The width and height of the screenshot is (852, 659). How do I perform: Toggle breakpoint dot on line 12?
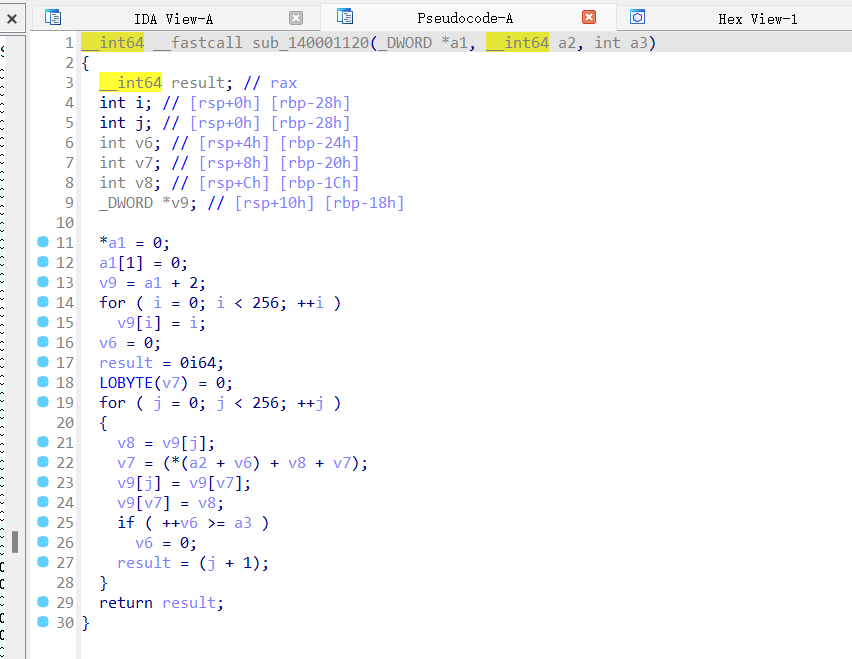(43, 261)
